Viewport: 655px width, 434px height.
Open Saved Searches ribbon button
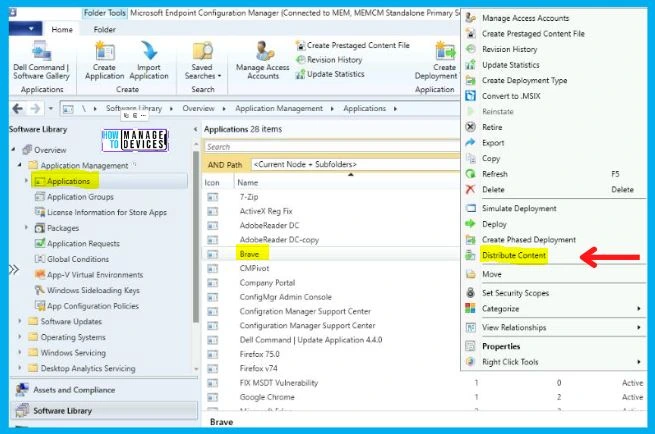(203, 61)
